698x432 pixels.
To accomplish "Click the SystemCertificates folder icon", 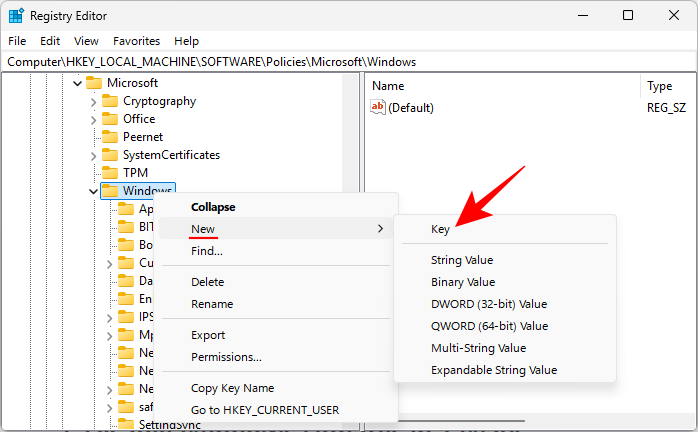I will point(110,155).
